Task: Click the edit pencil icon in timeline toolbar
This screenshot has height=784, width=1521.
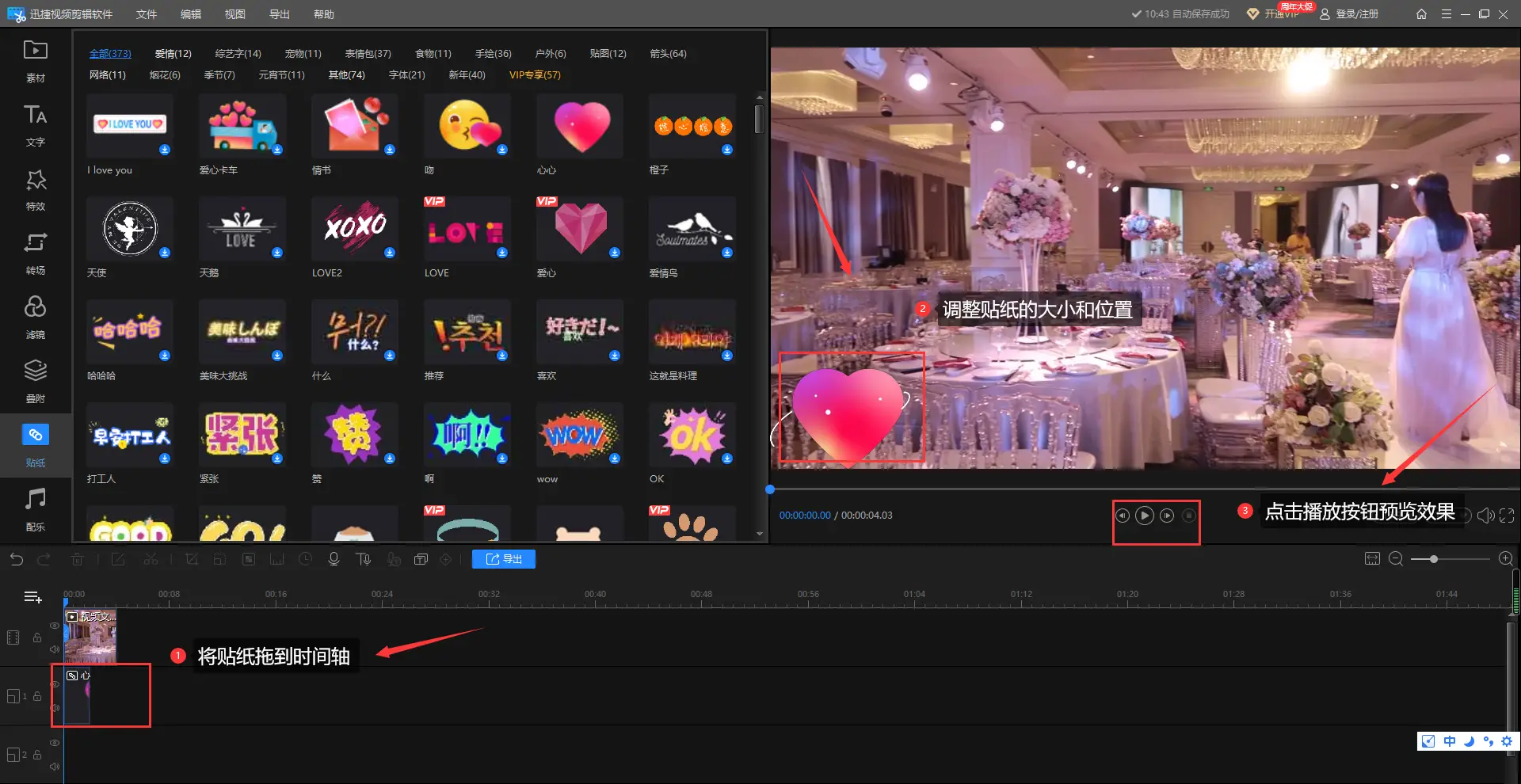Action: (118, 559)
